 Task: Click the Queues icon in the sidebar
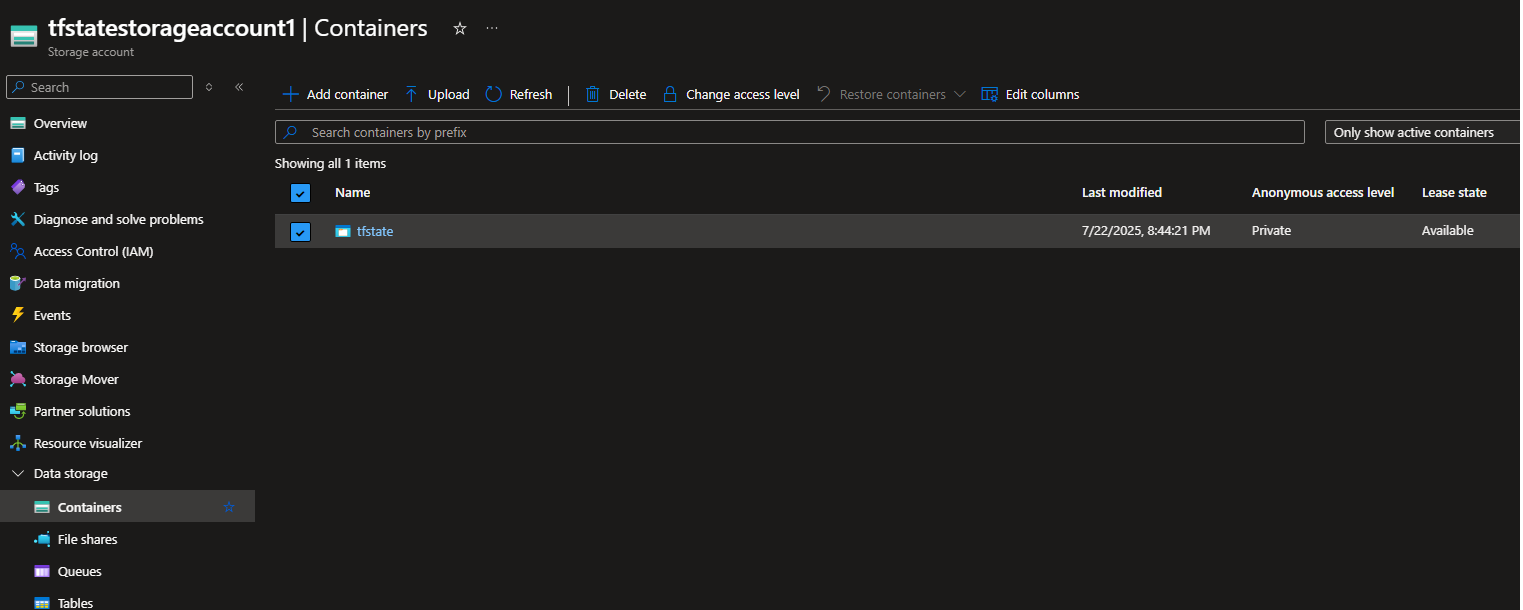coord(41,572)
